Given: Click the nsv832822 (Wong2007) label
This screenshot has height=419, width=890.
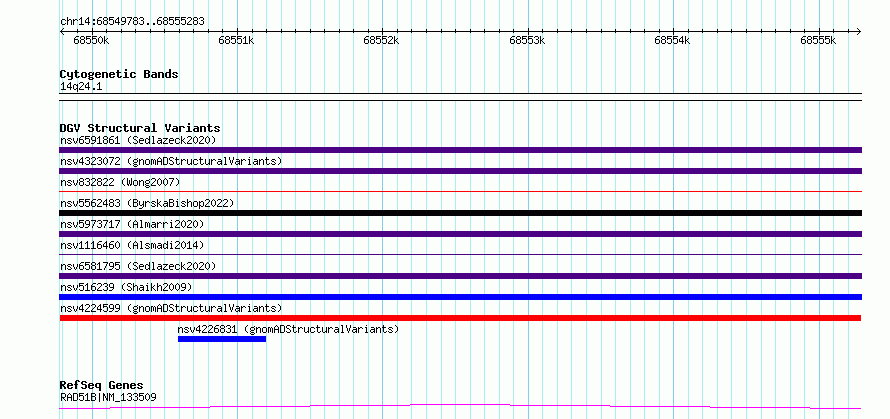Looking at the screenshot, I should (120, 182).
